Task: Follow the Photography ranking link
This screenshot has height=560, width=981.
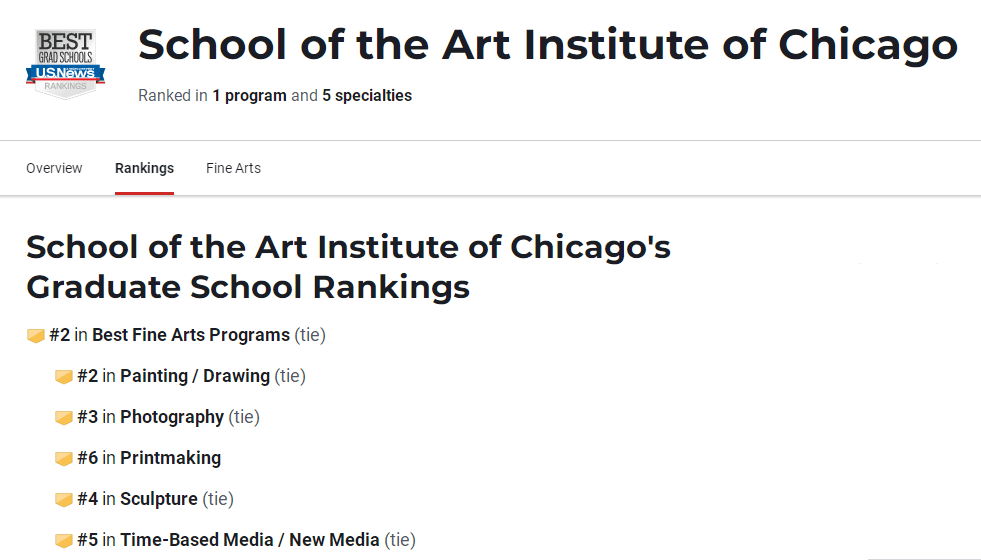Action: point(171,417)
